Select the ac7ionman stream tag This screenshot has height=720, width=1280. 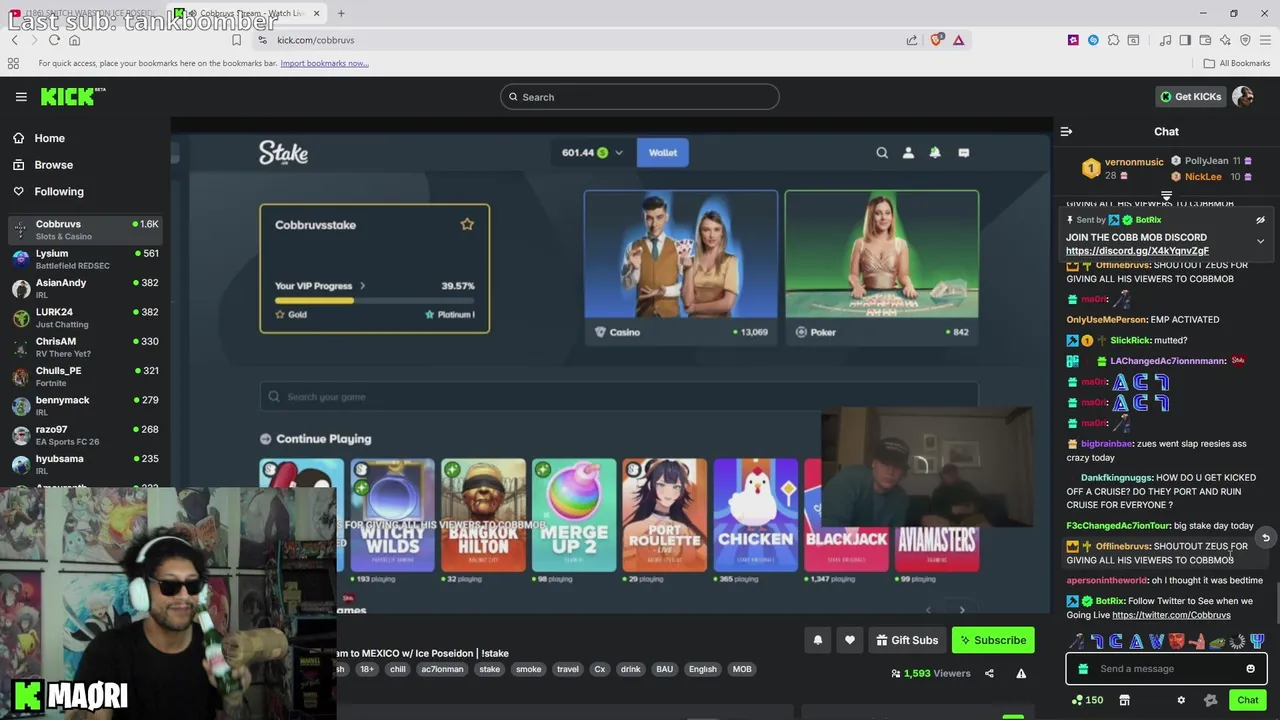tap(442, 670)
